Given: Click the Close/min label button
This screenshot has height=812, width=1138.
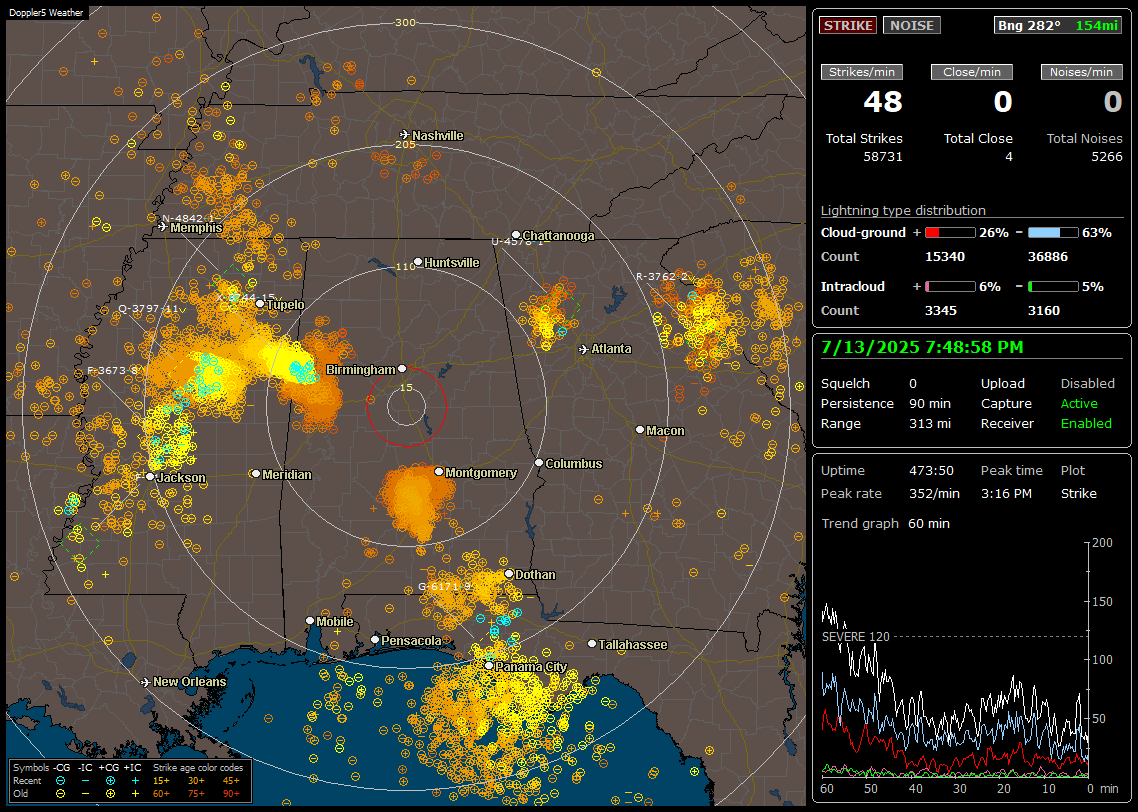Looking at the screenshot, I should pyautogui.click(x=972, y=72).
